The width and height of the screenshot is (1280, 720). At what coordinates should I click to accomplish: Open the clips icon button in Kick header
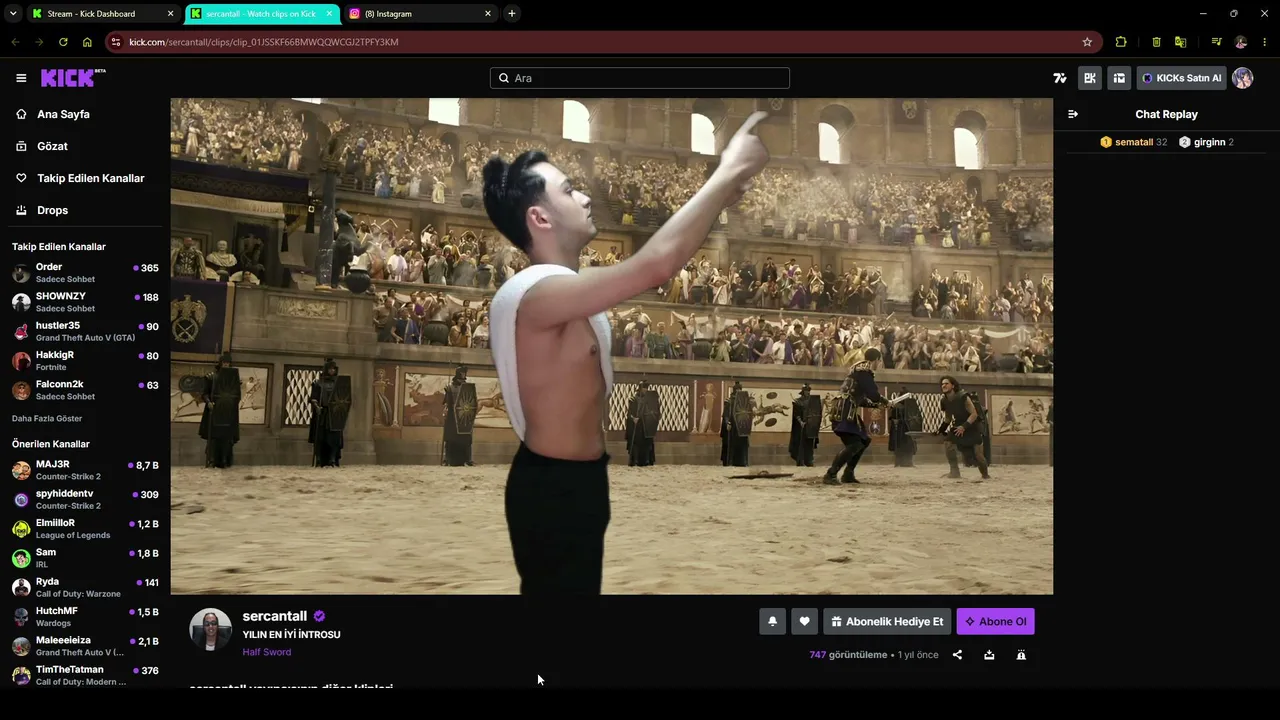click(1090, 78)
